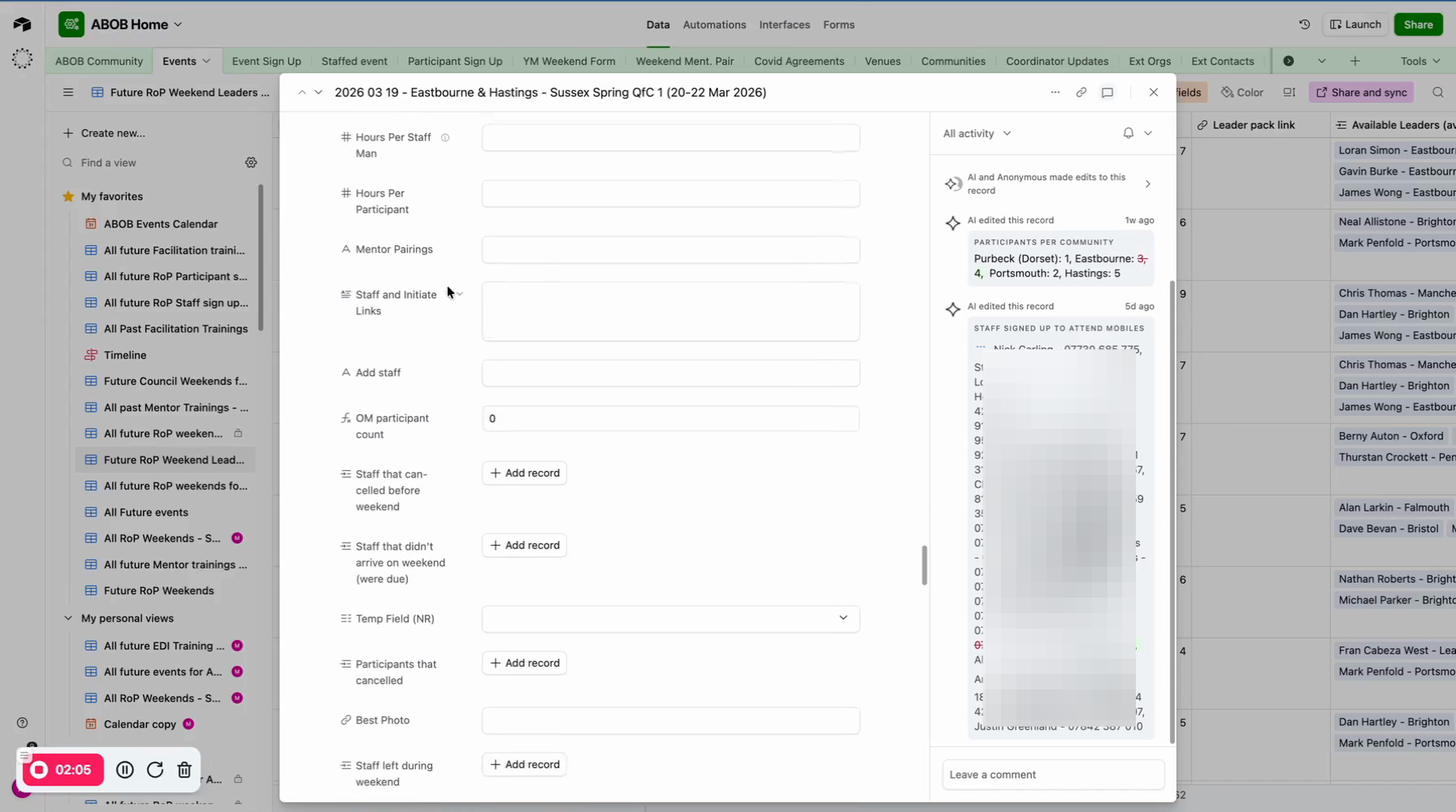Open the record's more options ellipsis
Screen dimensions: 1456x812
1055,93
